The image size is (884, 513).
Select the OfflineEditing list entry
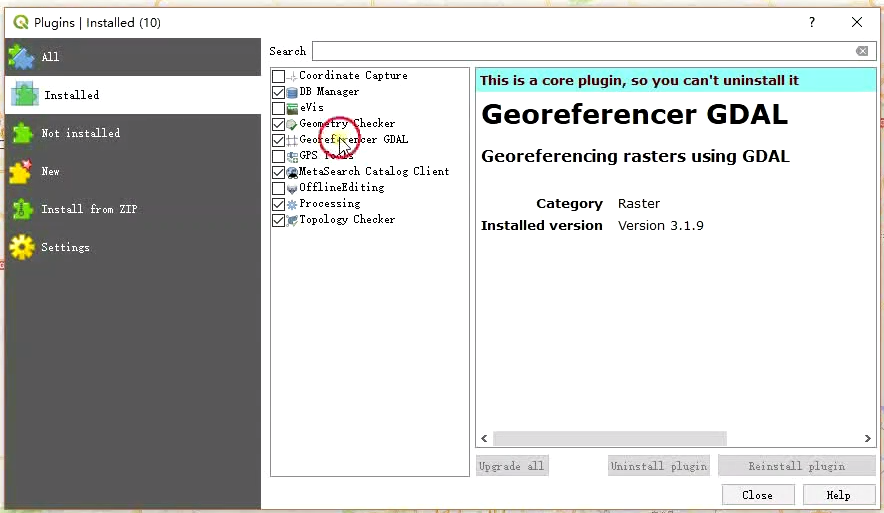point(342,188)
